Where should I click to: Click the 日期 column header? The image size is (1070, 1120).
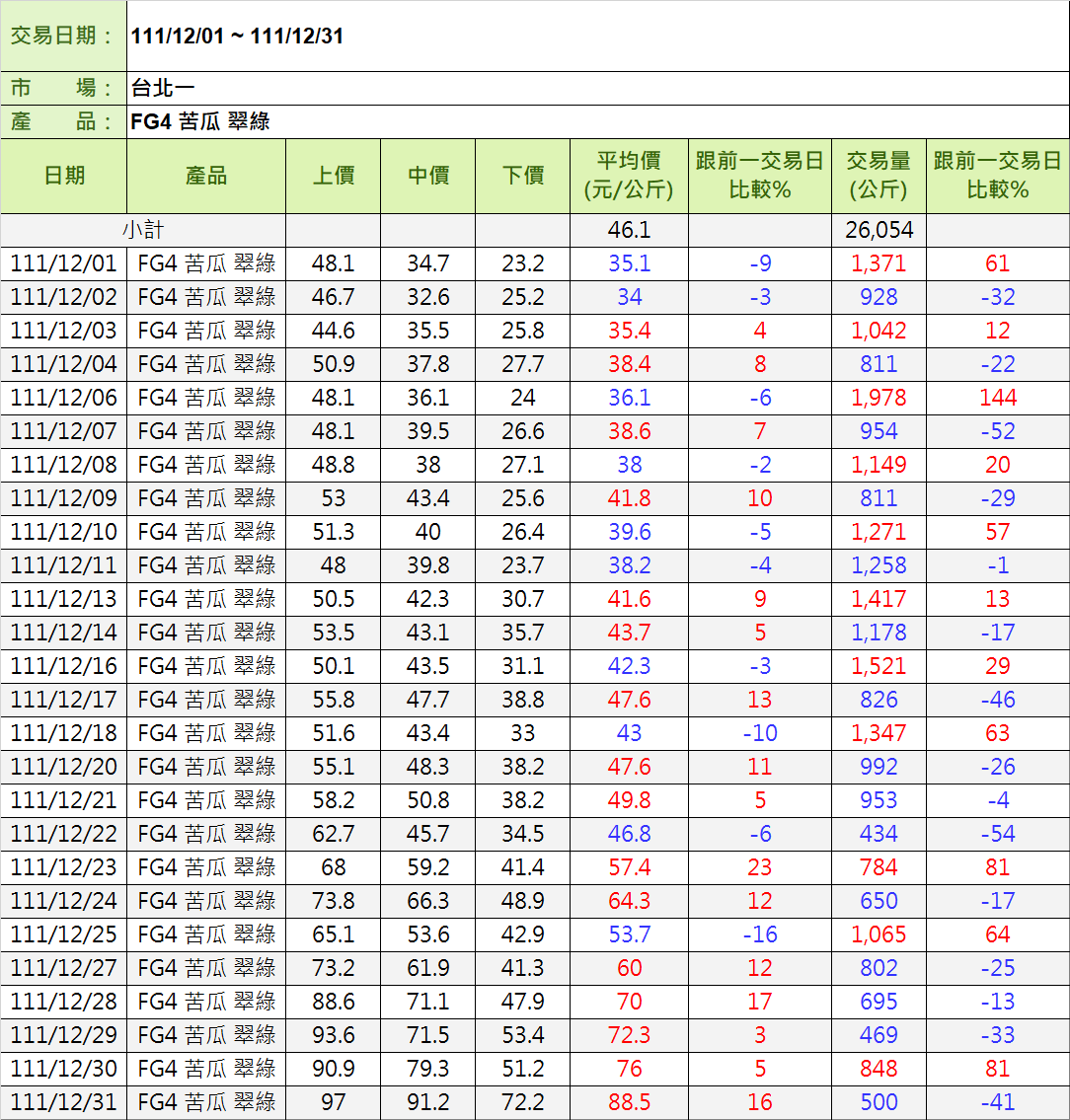[64, 176]
